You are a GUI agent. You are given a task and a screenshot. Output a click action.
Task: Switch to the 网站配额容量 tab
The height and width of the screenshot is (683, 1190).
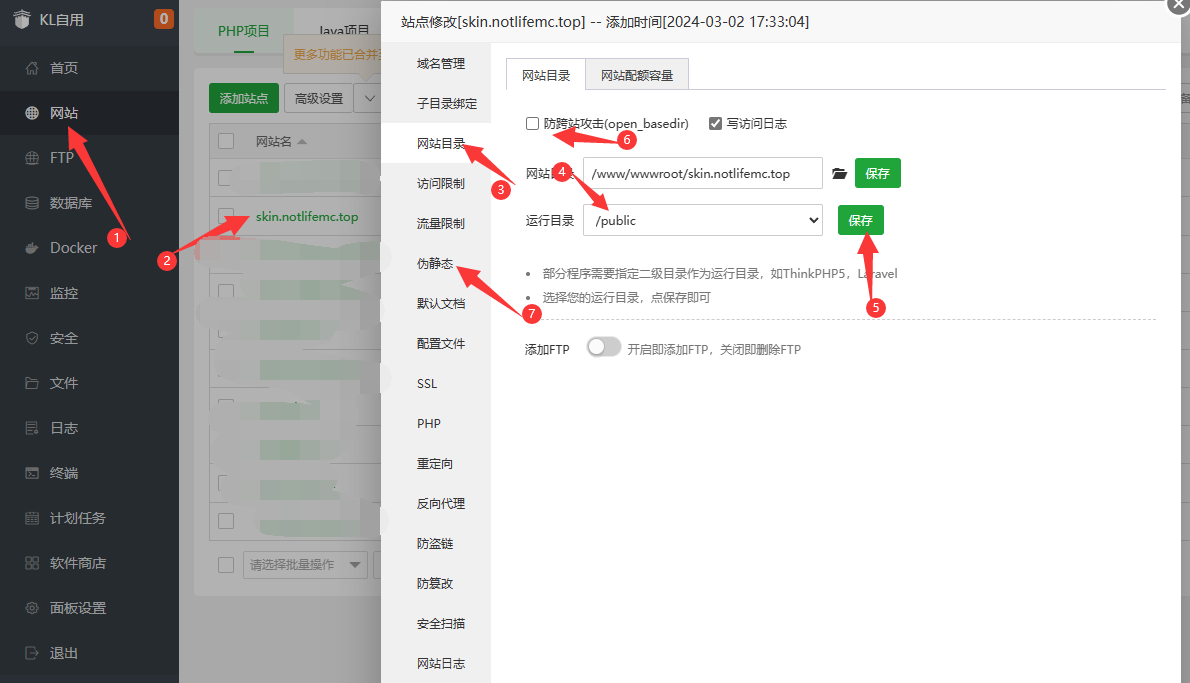tap(637, 75)
